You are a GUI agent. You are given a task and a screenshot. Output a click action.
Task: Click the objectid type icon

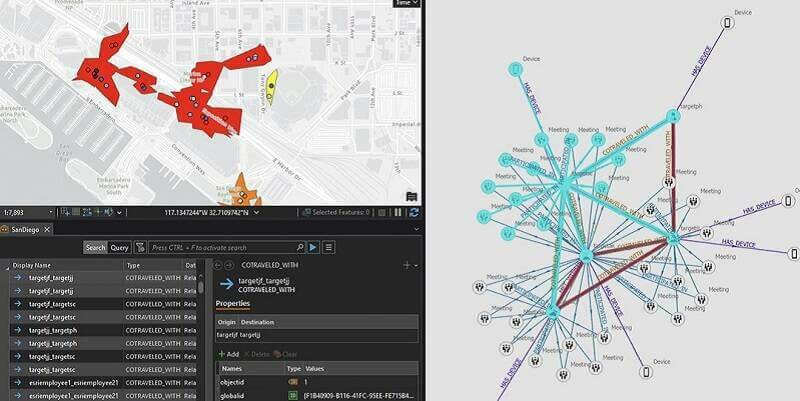pos(293,382)
